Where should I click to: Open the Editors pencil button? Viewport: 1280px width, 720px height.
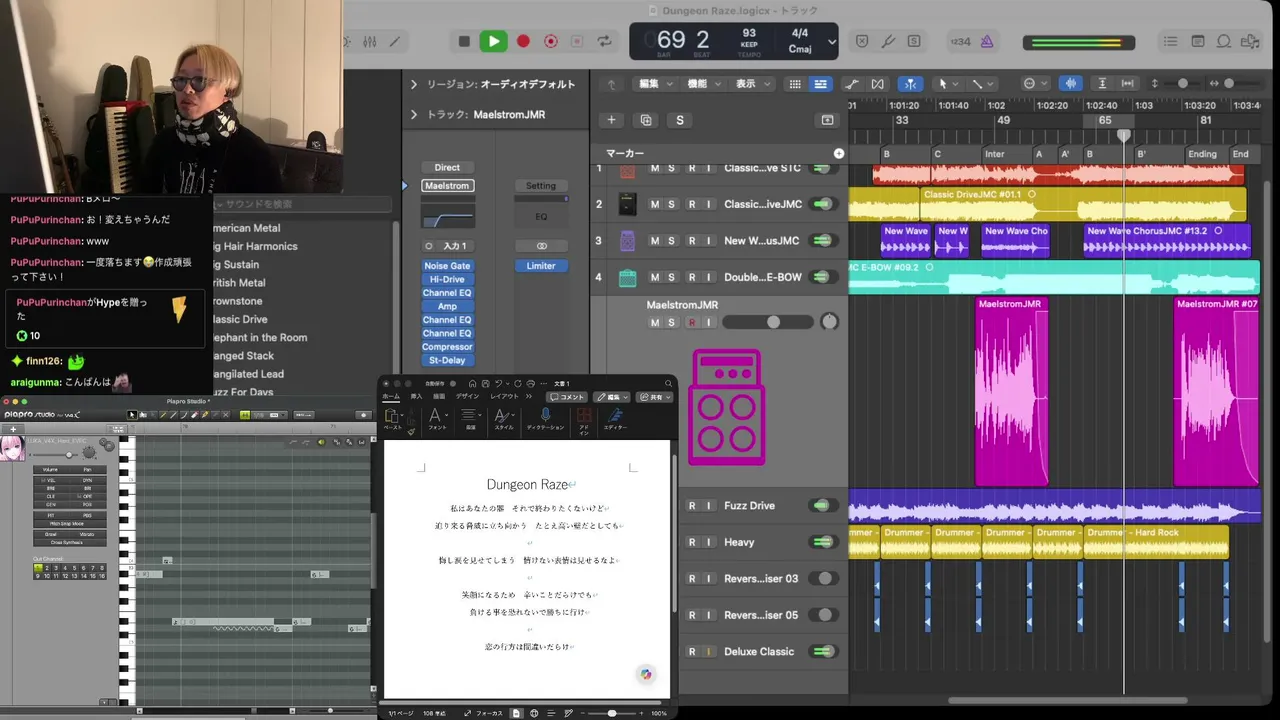click(395, 41)
